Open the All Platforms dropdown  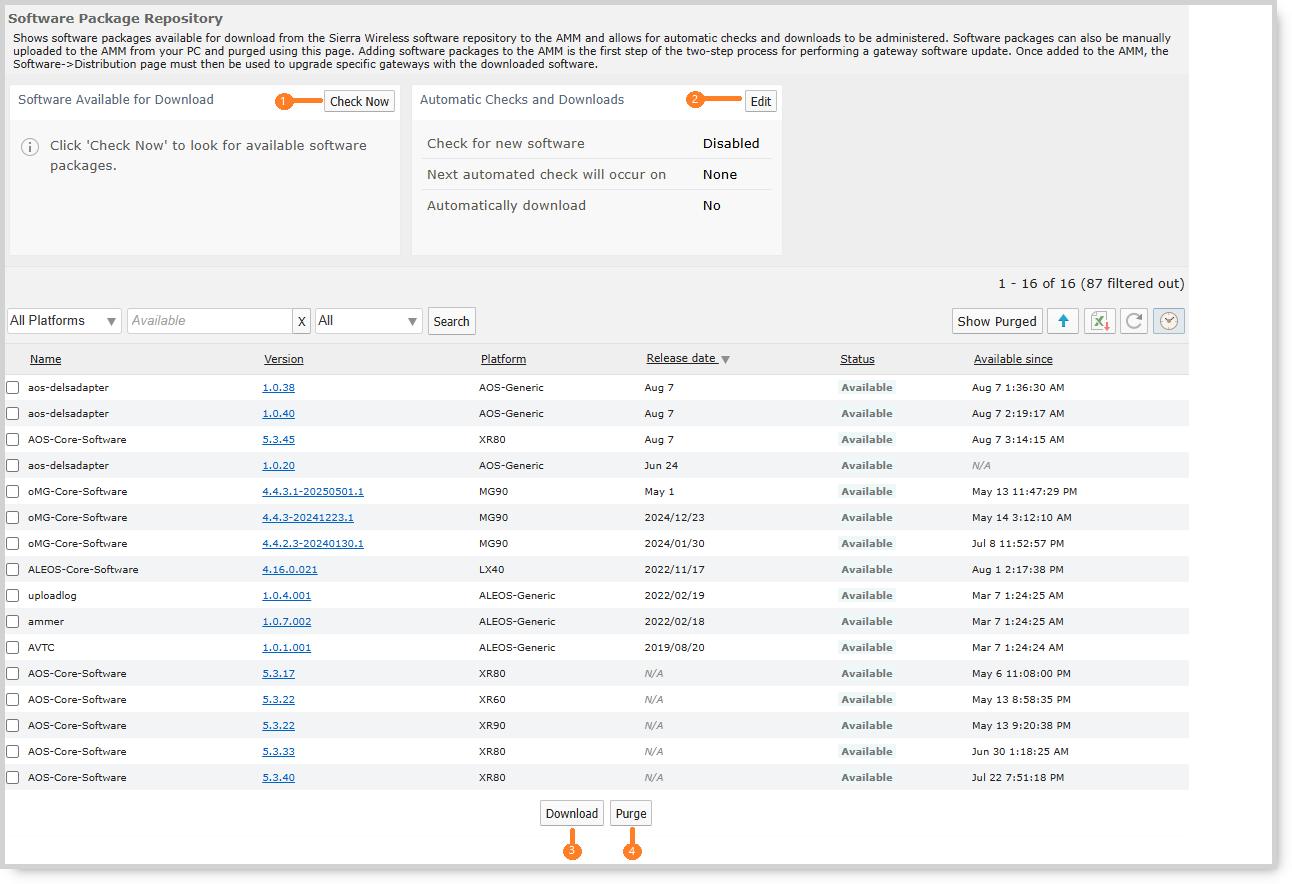[63, 320]
